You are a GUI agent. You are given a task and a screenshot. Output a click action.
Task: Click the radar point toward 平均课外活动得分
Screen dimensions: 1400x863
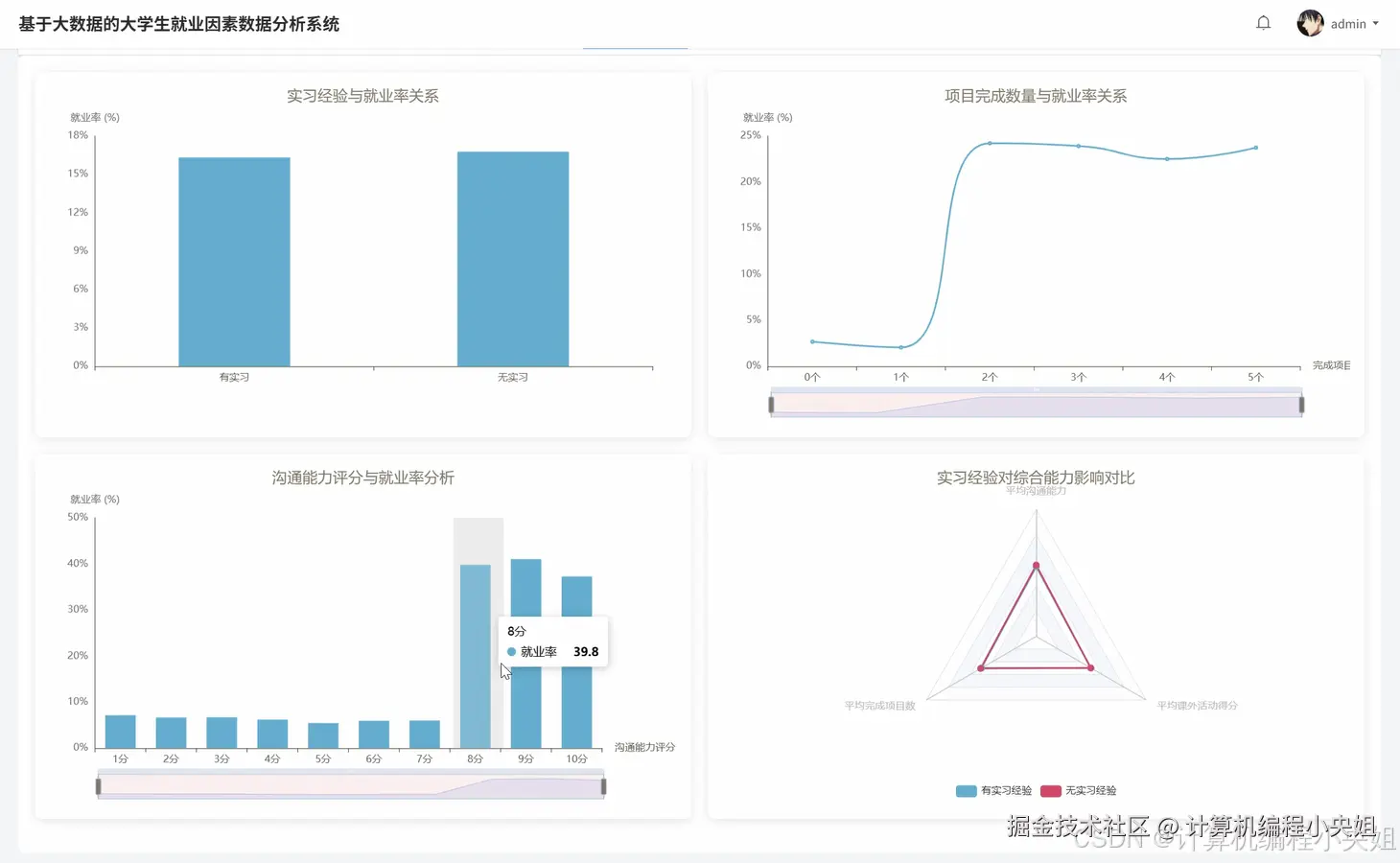(x=1091, y=668)
